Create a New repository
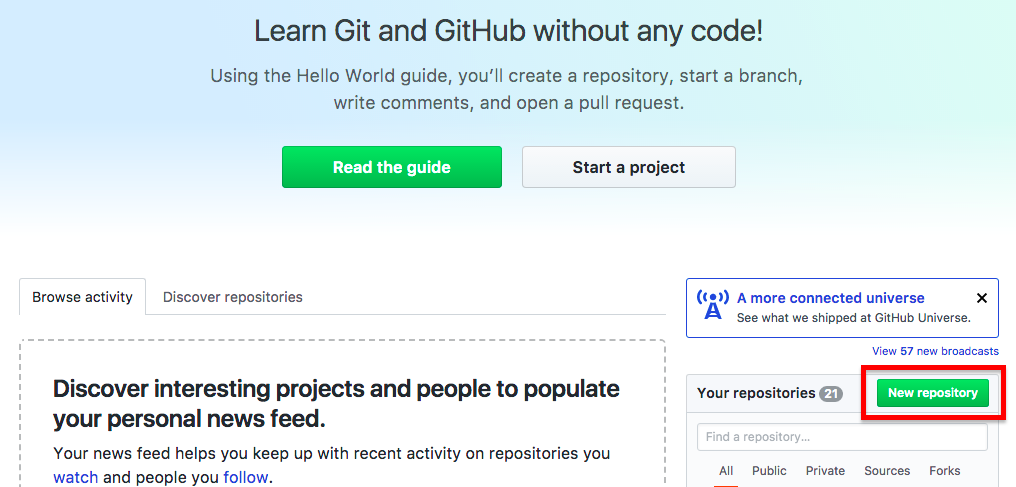The height and width of the screenshot is (487, 1016). [x=932, y=393]
